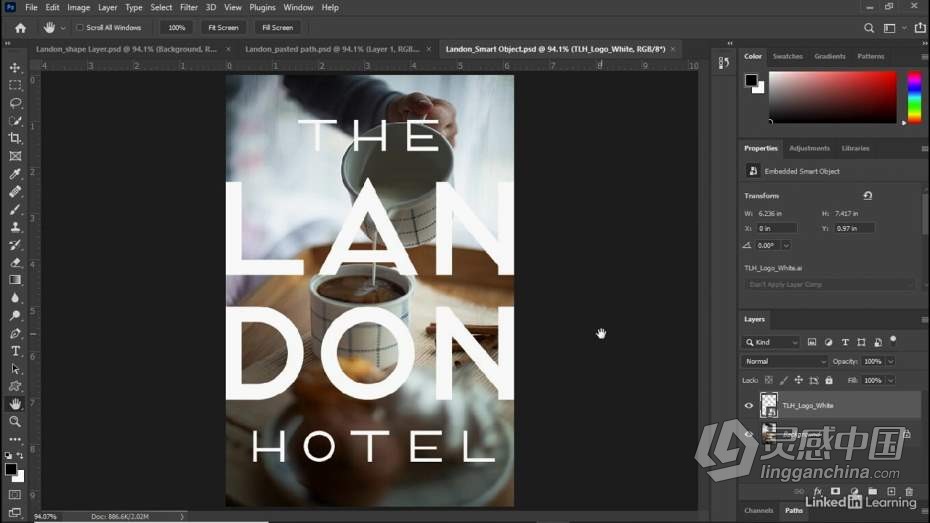The height and width of the screenshot is (523, 930).
Task: Select the Horizontal Type tool
Action: tap(15, 351)
